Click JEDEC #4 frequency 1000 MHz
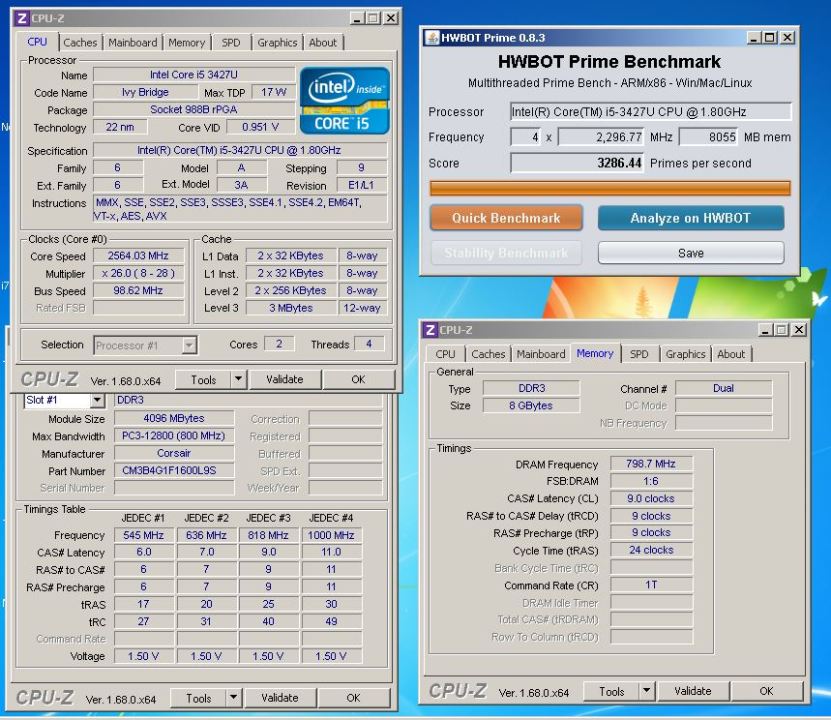 [x=331, y=535]
